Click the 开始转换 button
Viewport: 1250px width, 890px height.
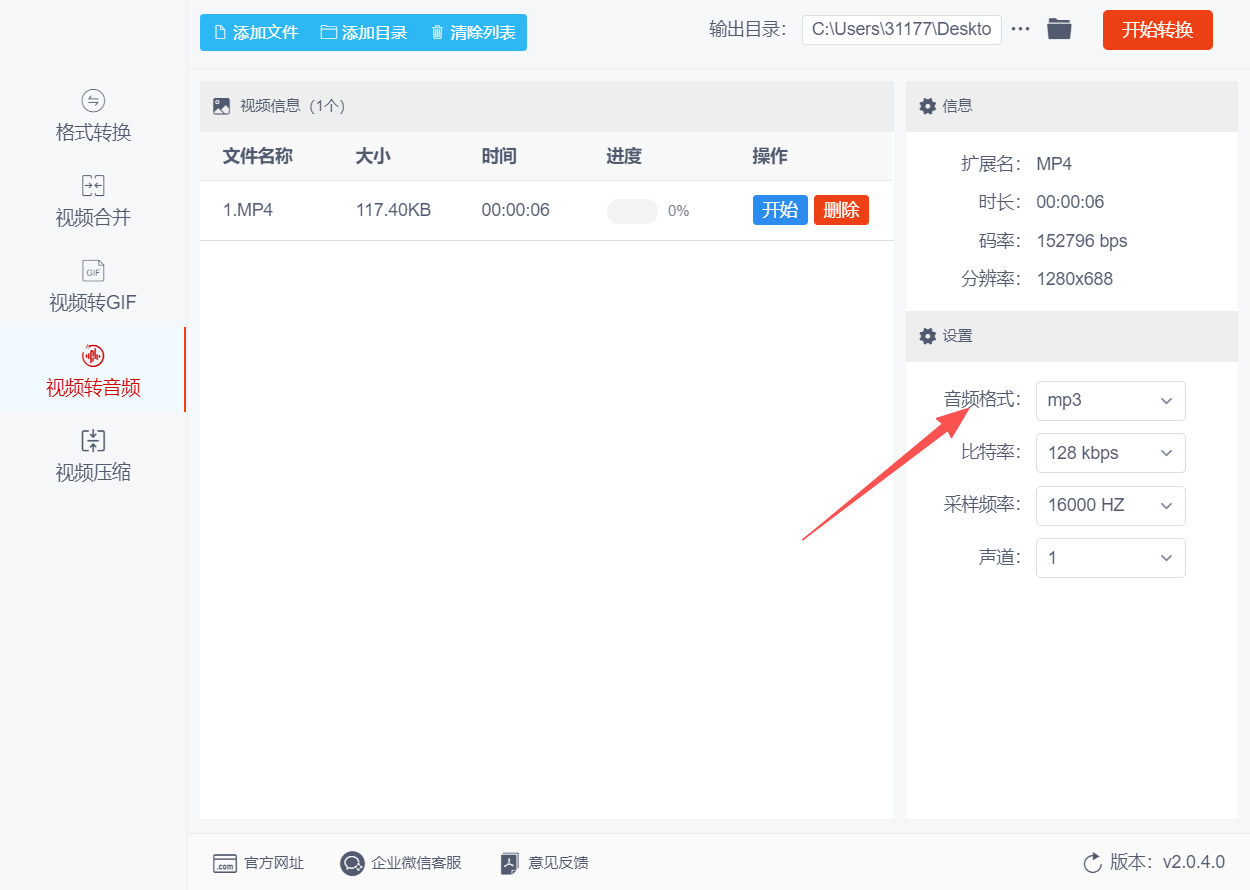pos(1157,30)
